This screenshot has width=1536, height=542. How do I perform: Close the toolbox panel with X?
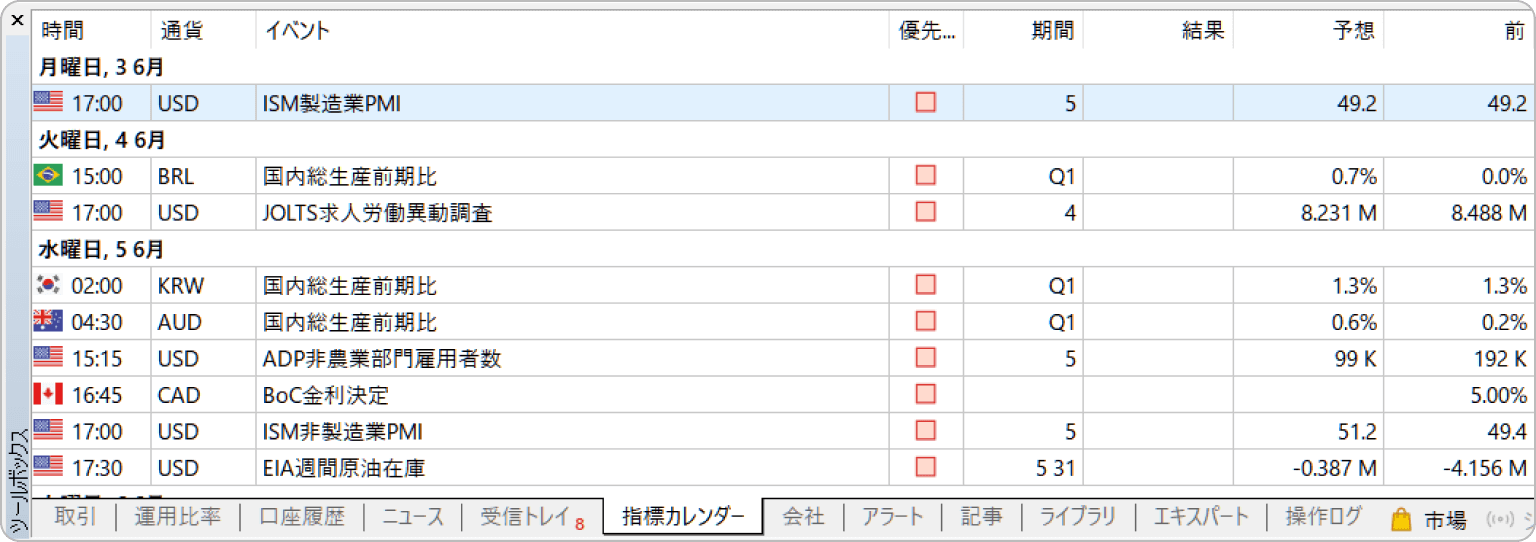16,19
